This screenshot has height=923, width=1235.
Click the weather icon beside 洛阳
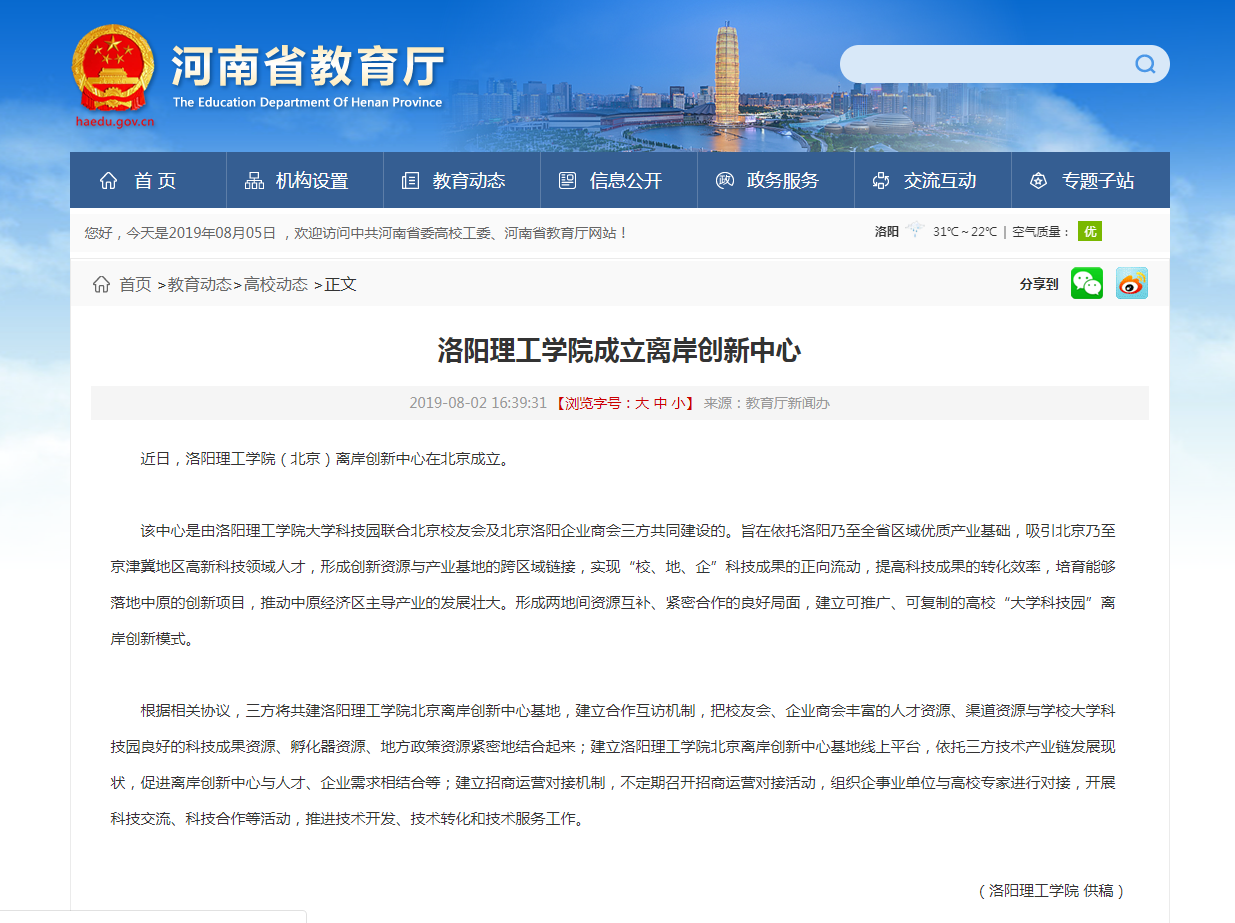[x=915, y=232]
